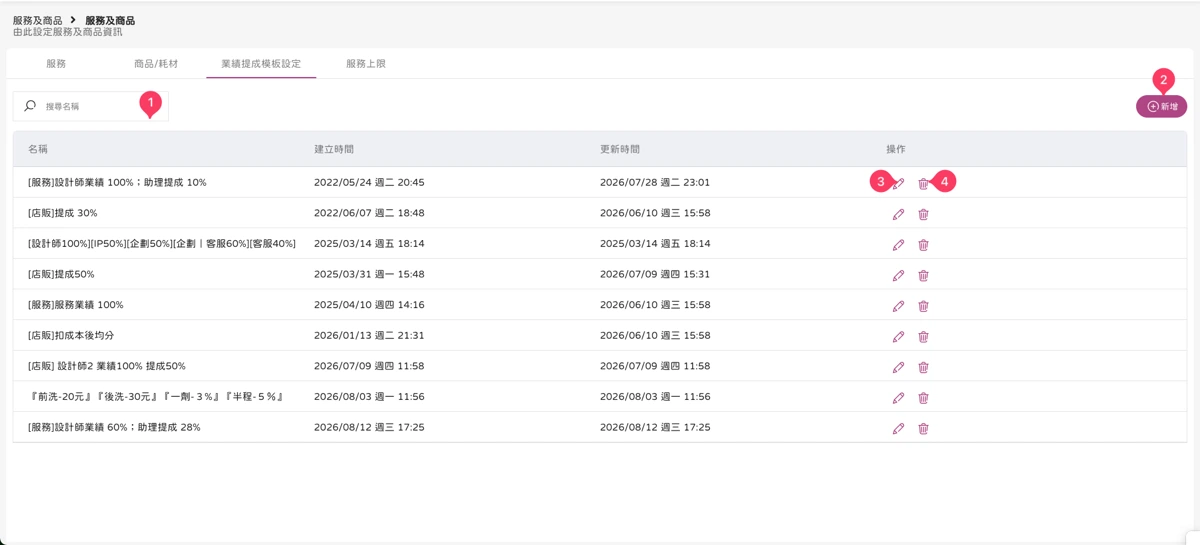1200x545 pixels.
Task: Delete the [店販]提成 30% template
Action: [x=923, y=214]
